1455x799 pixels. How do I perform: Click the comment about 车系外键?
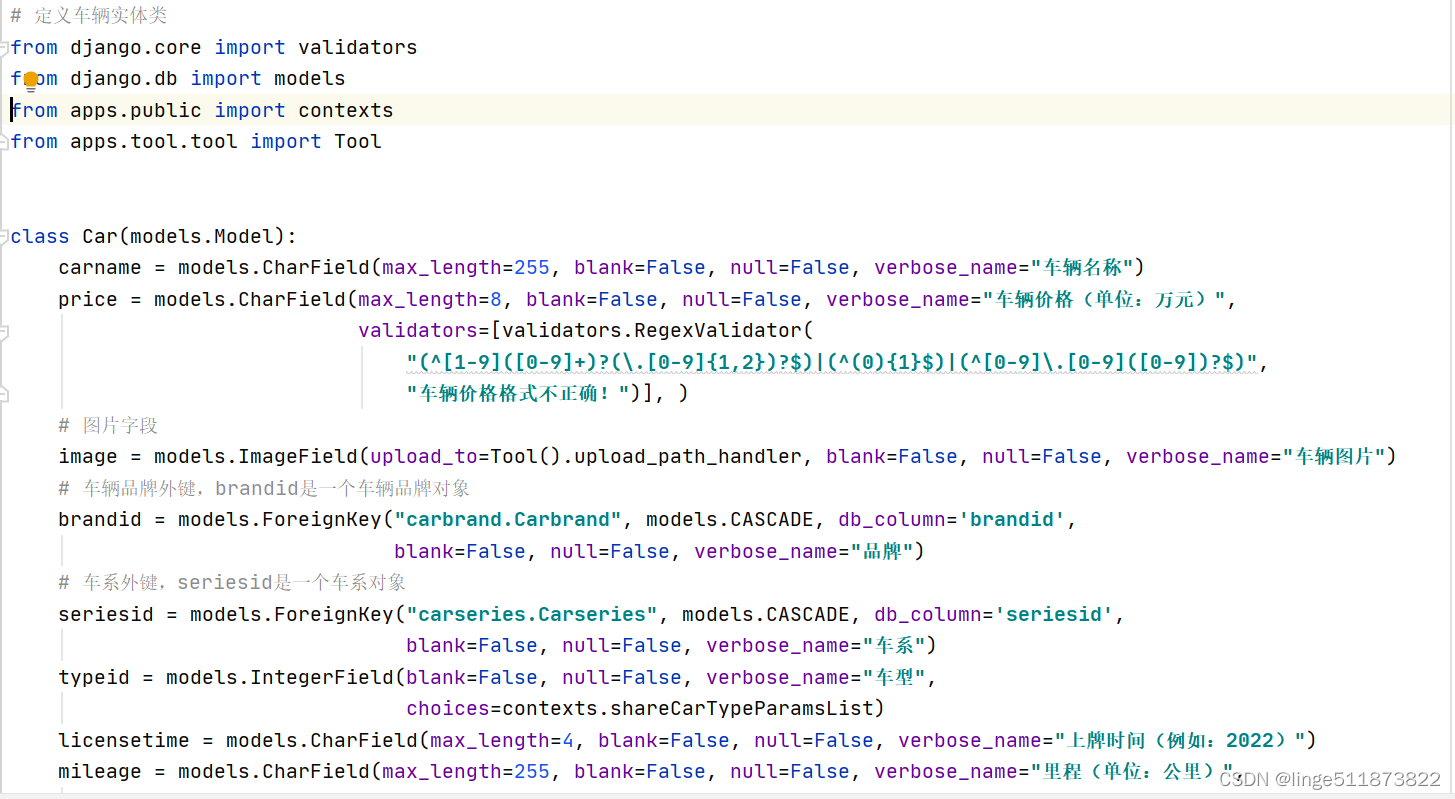232,582
